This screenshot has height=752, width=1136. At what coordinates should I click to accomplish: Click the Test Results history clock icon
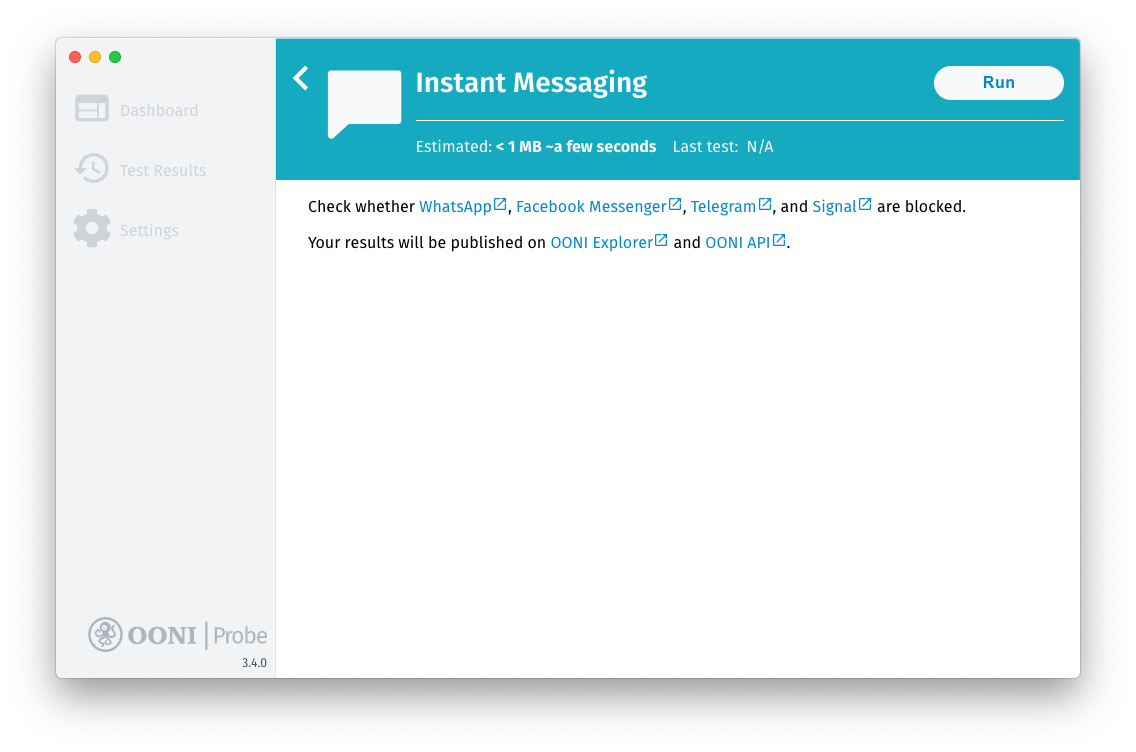pos(92,169)
